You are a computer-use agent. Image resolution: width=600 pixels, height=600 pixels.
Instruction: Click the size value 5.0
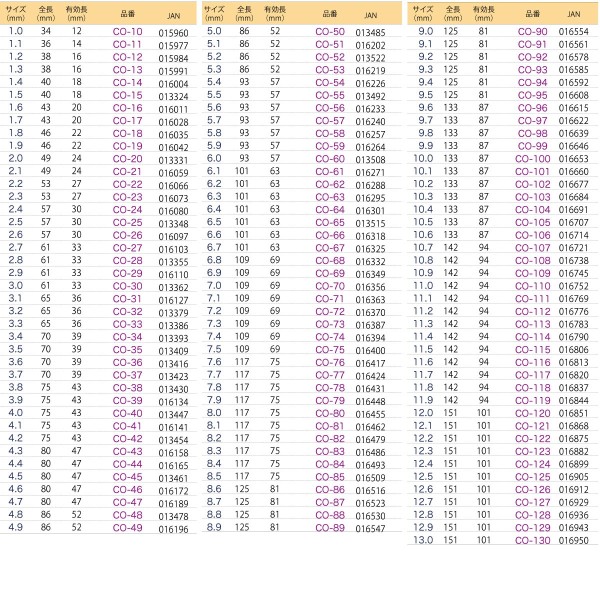[x=214, y=31]
